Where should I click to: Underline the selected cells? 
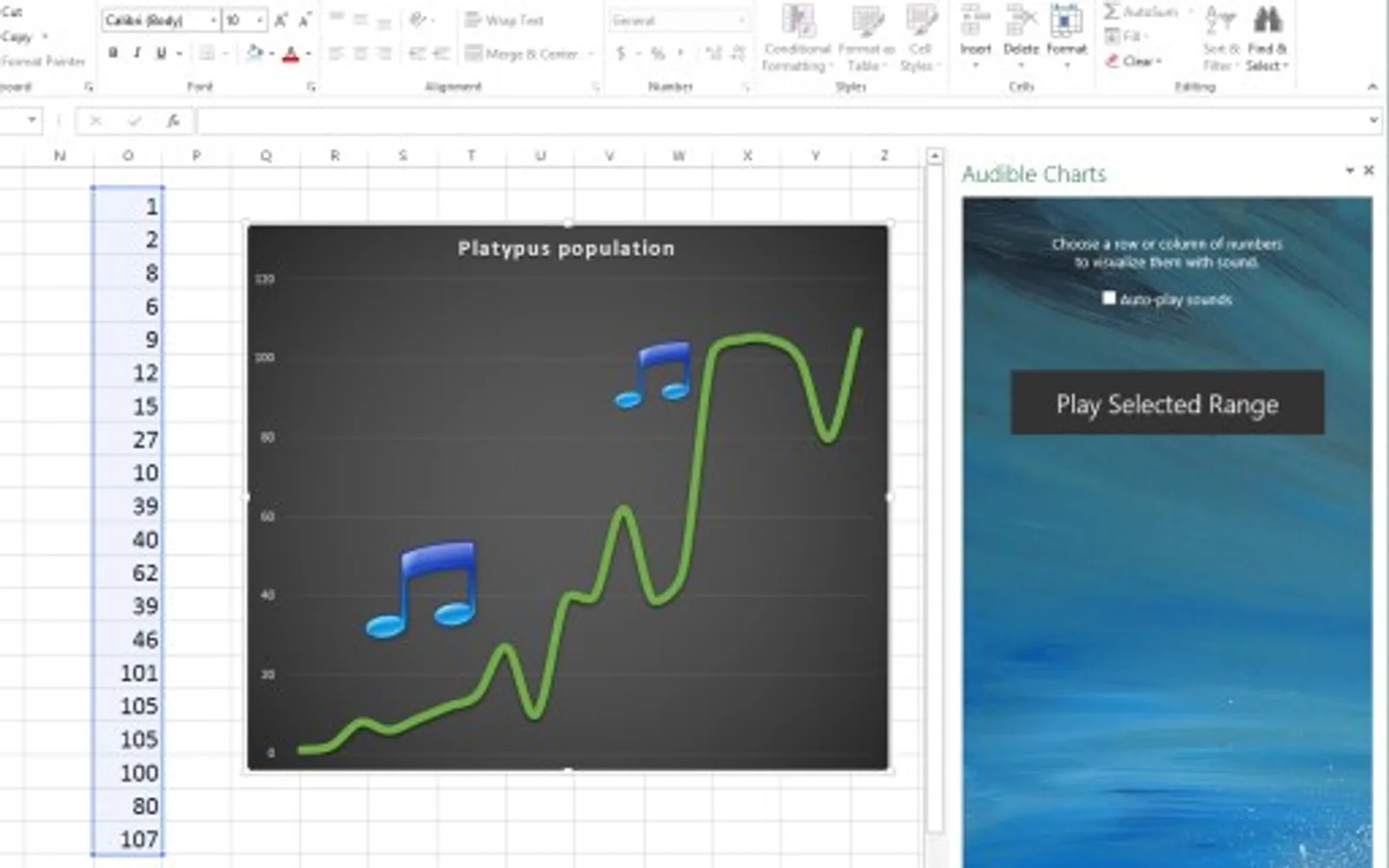(161, 54)
